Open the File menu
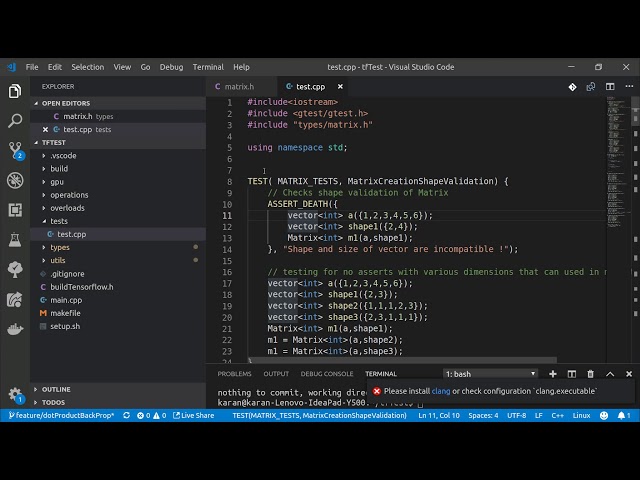This screenshot has height=480, width=640. (x=32, y=67)
